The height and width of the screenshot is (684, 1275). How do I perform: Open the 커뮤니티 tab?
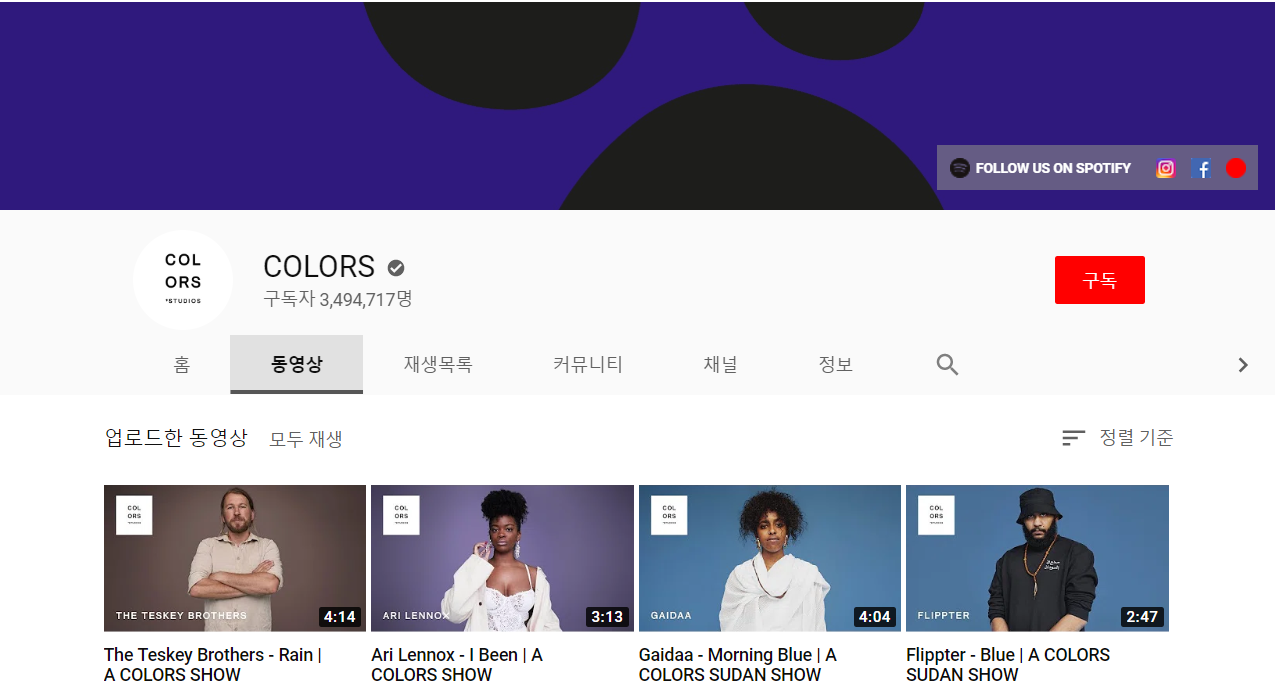(x=588, y=365)
